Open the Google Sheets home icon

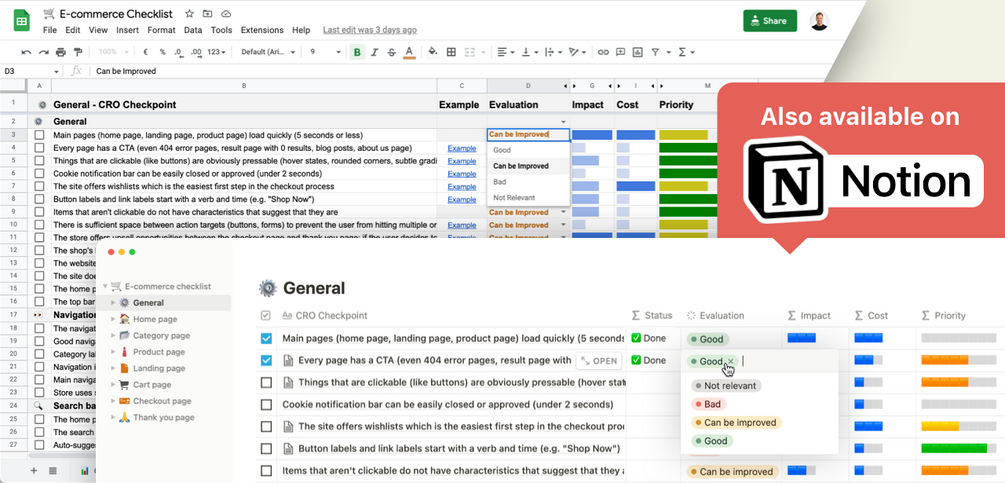(x=22, y=20)
